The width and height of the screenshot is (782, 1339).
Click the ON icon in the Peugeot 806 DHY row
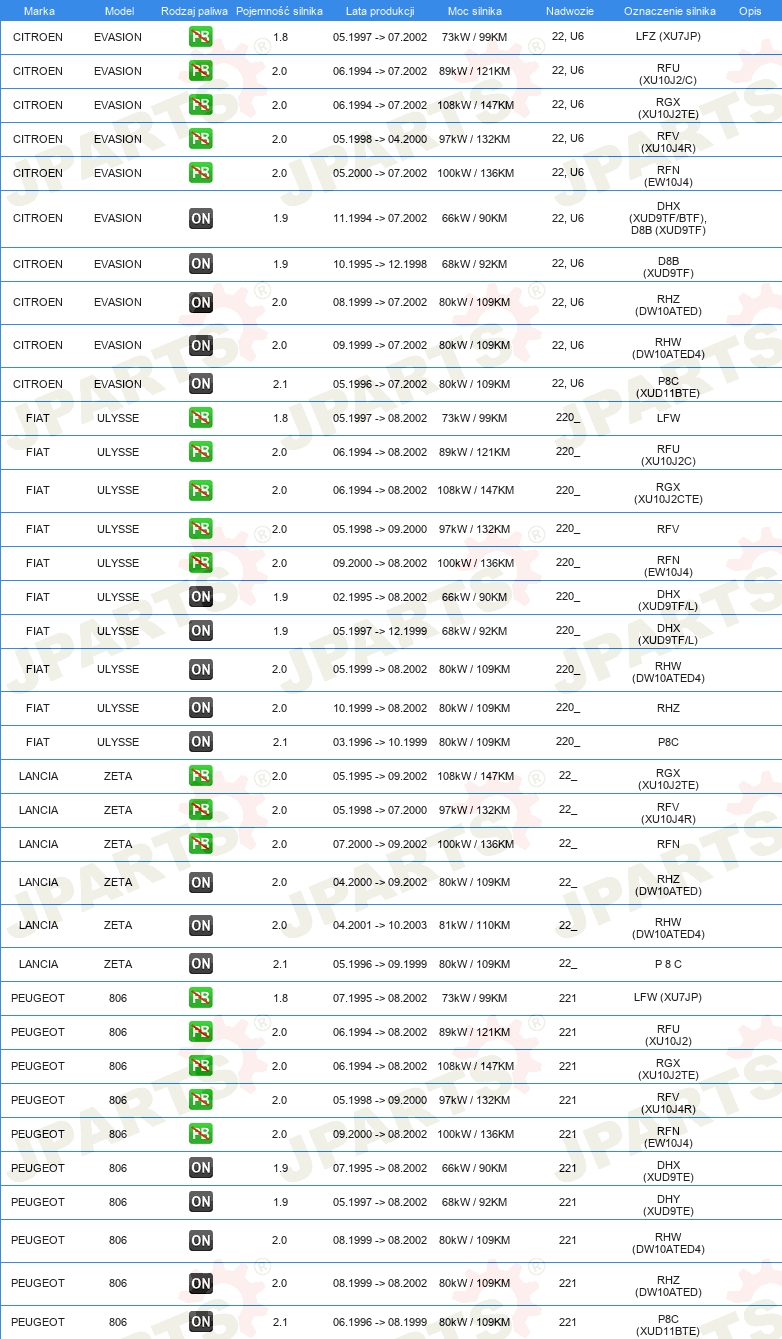[201, 1202]
